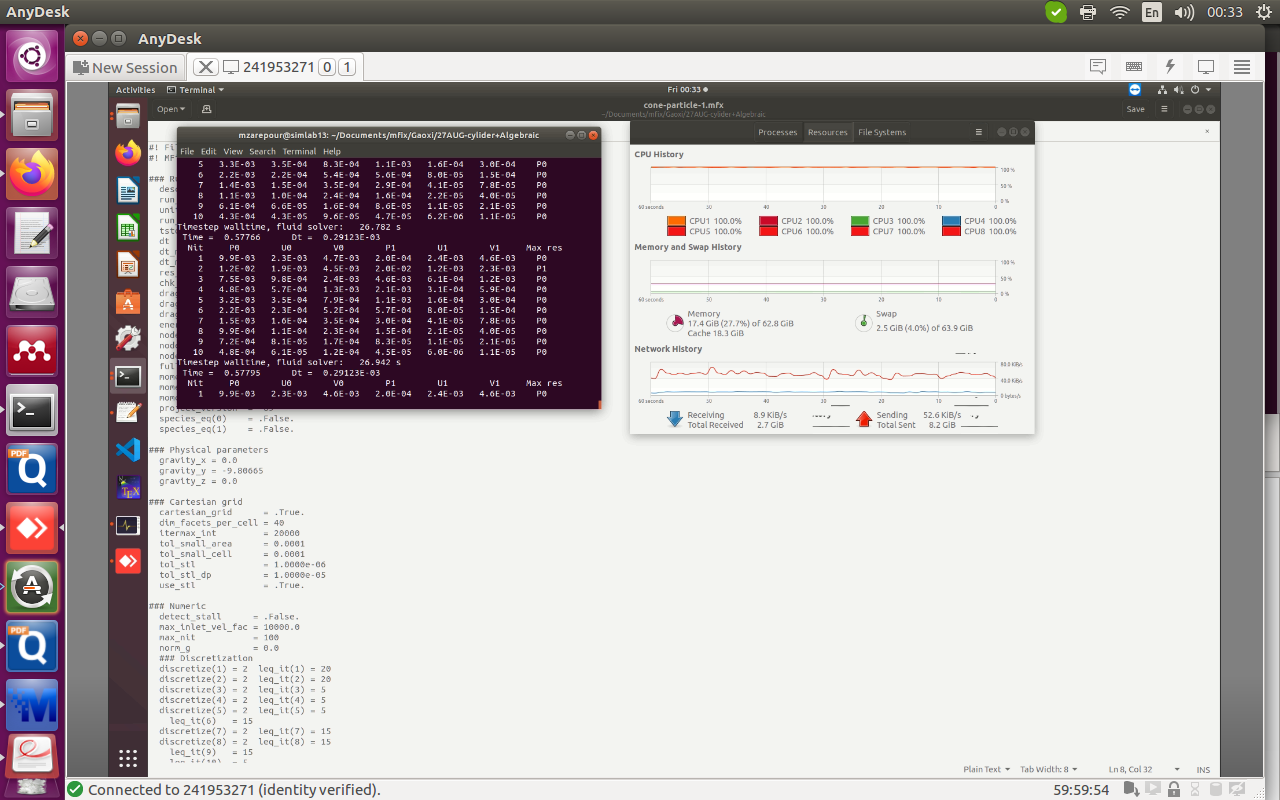
Task: Switch to Processes tab in System Monitor
Action: pyautogui.click(x=777, y=132)
